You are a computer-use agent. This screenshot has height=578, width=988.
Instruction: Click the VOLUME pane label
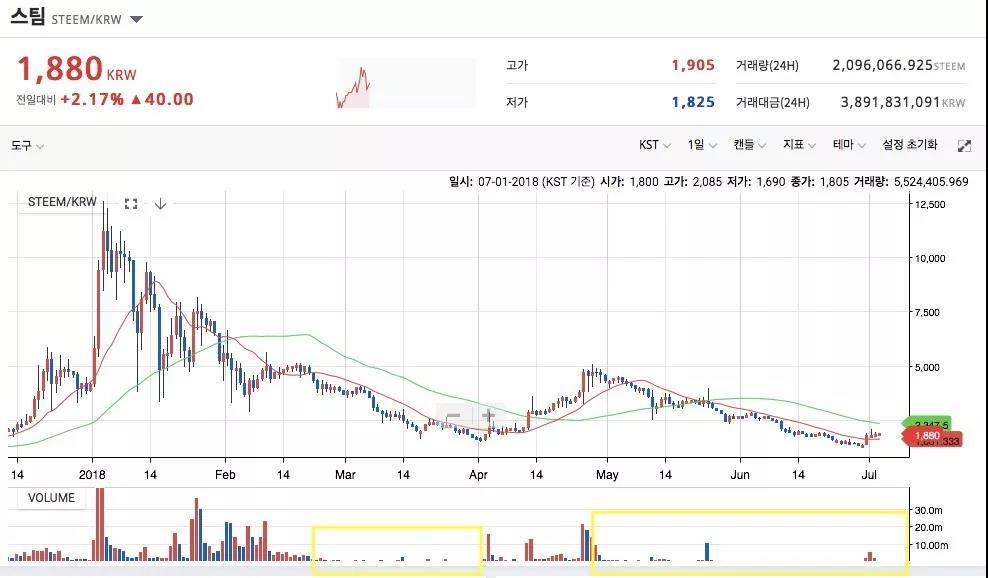coord(51,498)
